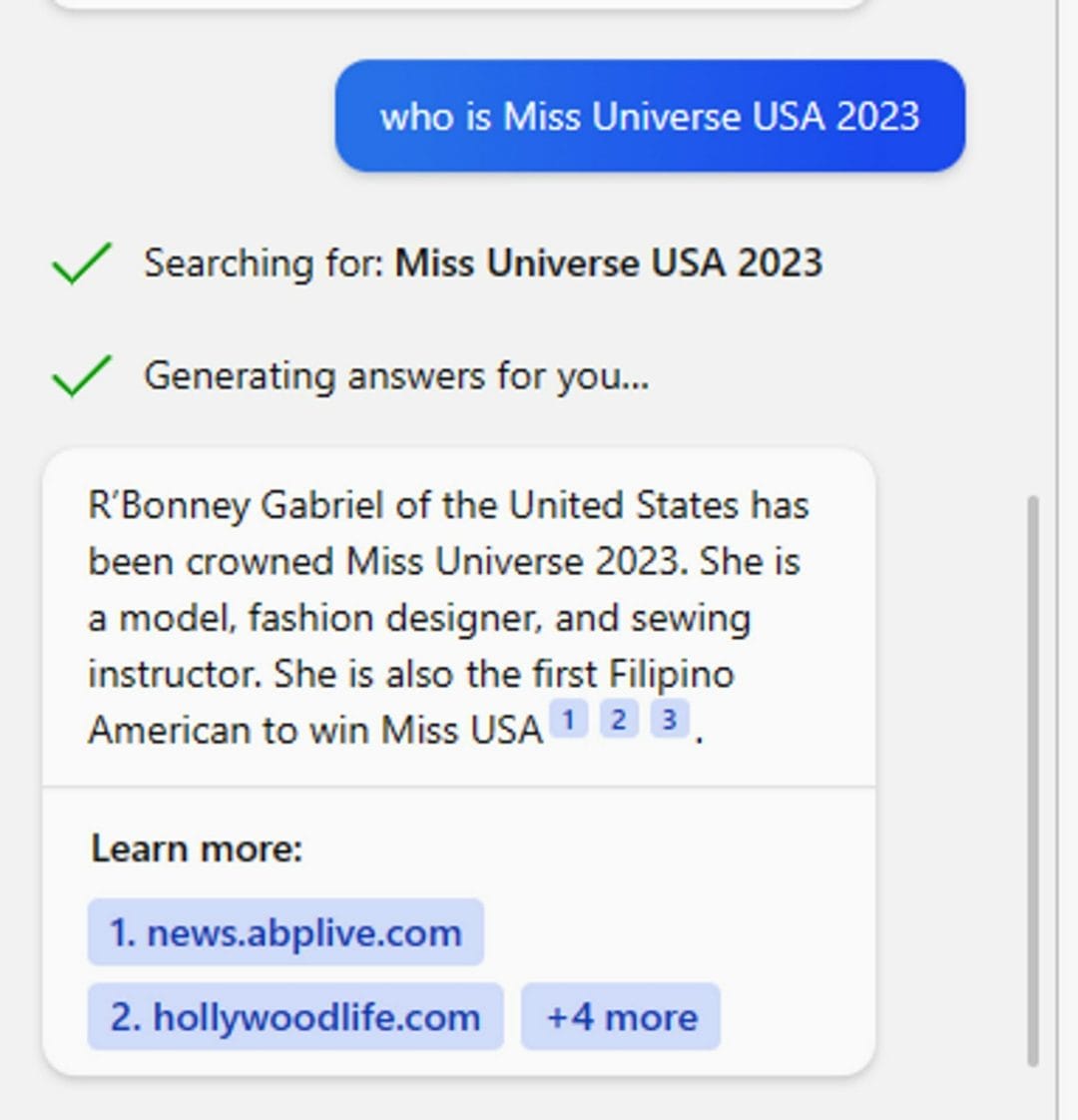1078x1120 pixels.
Task: Click 'Searching for: Miss Universe USA 2023' status text
Action: (x=484, y=263)
